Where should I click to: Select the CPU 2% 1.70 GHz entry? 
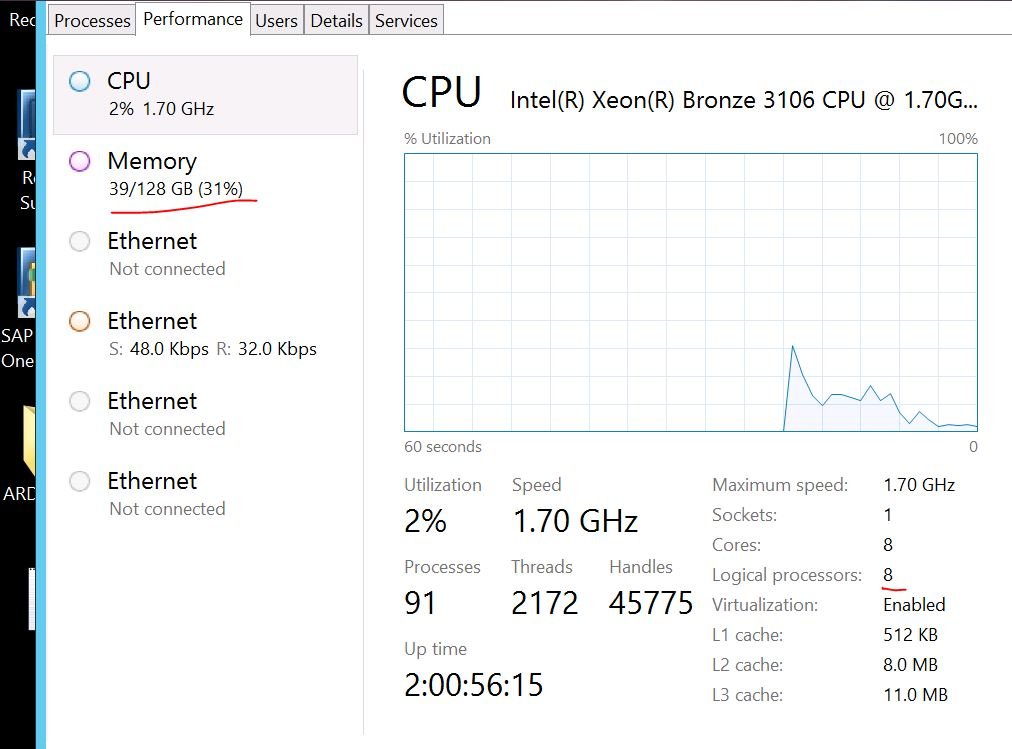(205, 95)
